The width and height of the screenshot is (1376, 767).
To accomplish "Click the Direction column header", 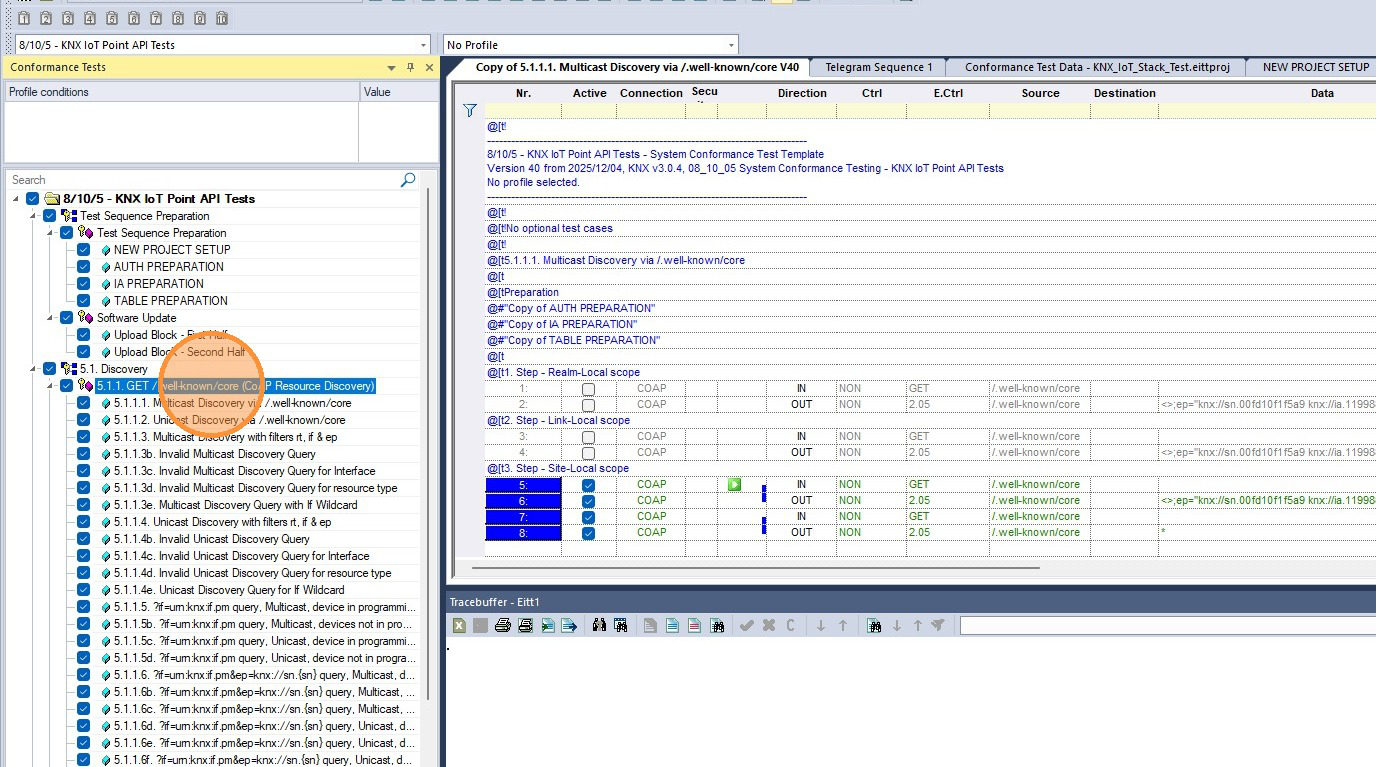I will (802, 93).
